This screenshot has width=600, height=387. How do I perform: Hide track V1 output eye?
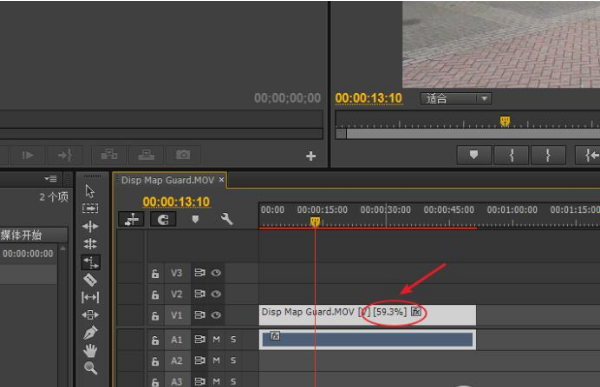pos(216,315)
